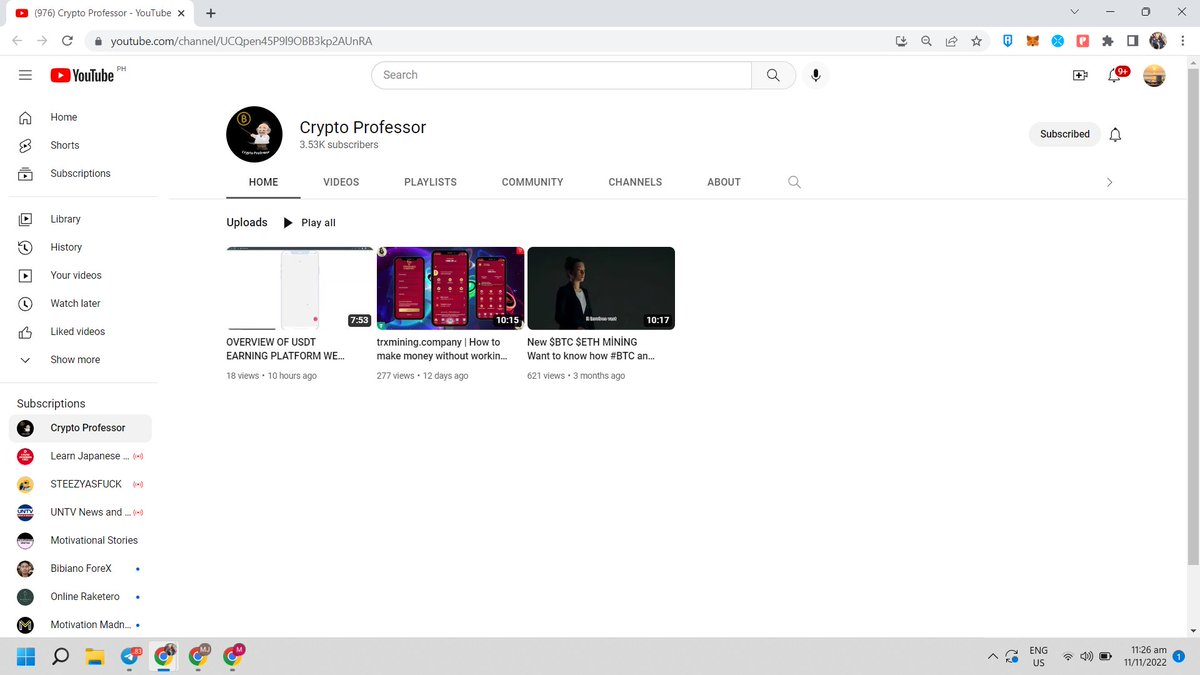Click the channel notification bell beside Subscribed
The width and height of the screenshot is (1200, 675).
coord(1116,134)
